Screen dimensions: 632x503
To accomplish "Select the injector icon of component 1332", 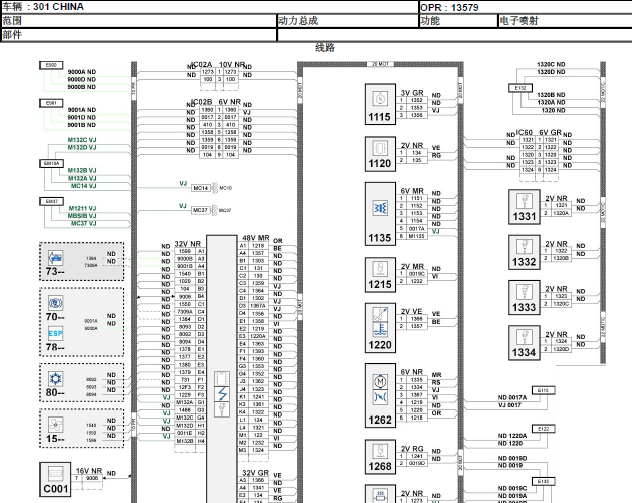I will coord(524,247).
